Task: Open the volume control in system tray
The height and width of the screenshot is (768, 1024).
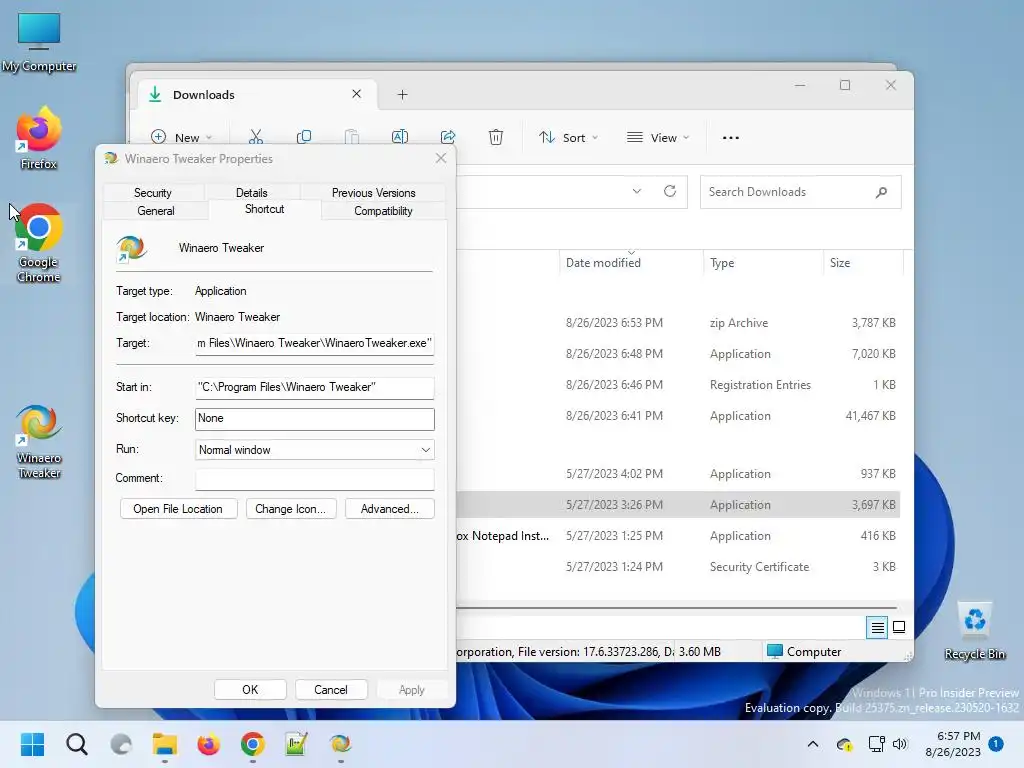Action: (900, 744)
